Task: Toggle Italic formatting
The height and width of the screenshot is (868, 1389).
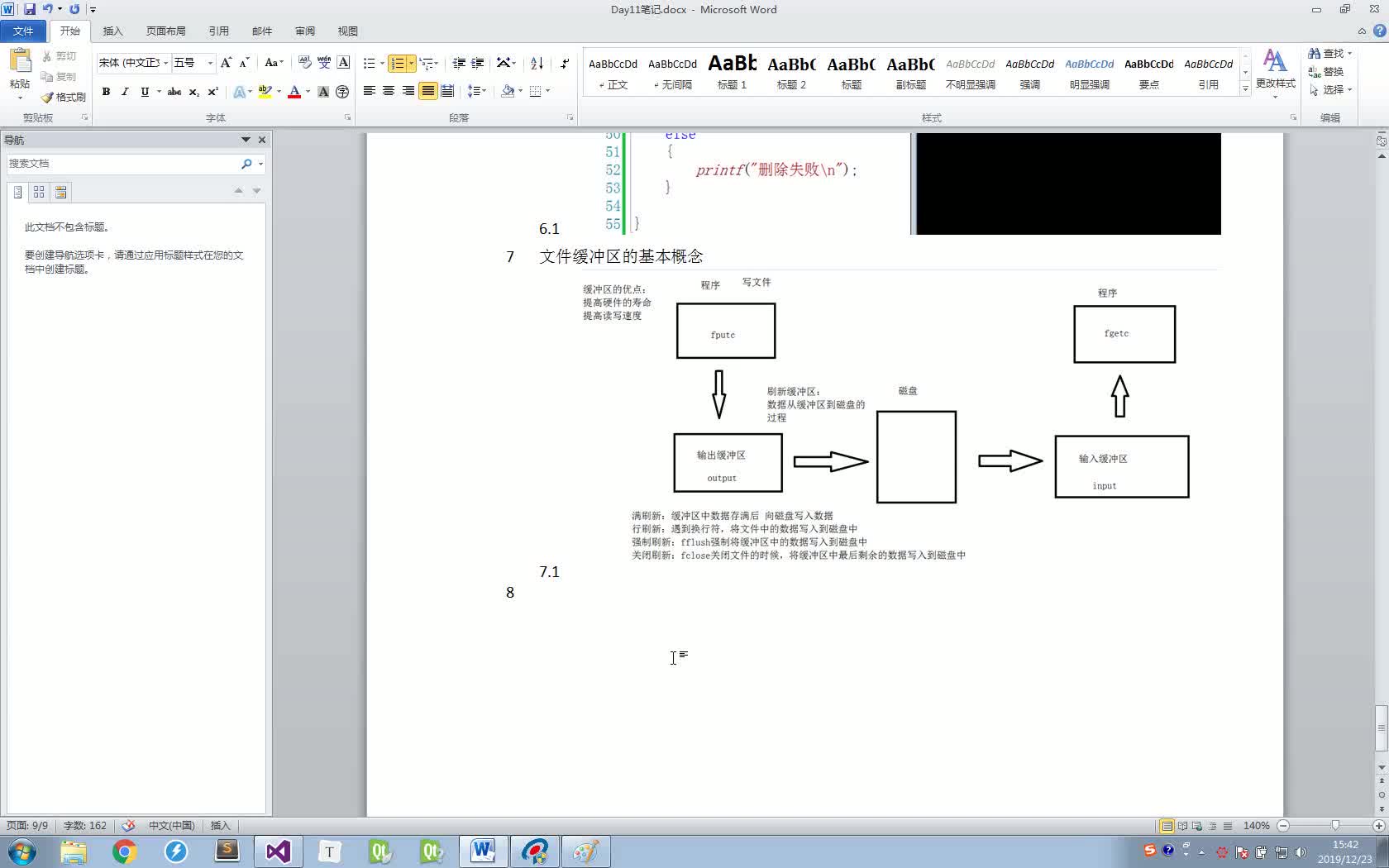Action: (125, 92)
